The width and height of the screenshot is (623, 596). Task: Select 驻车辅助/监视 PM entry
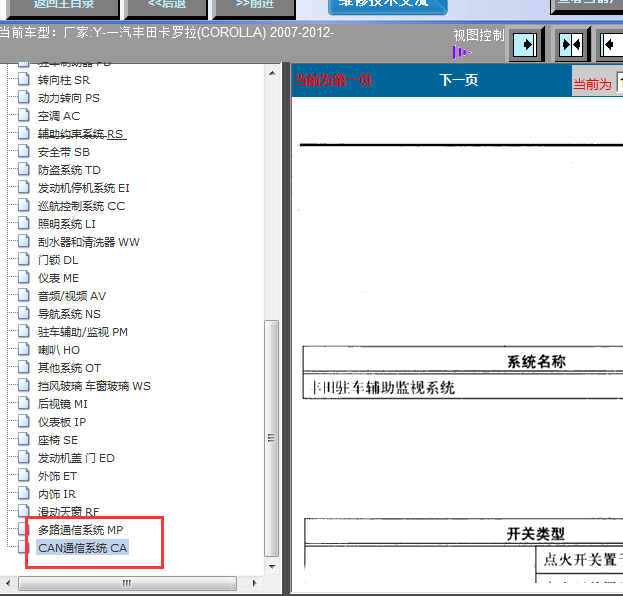tap(83, 332)
